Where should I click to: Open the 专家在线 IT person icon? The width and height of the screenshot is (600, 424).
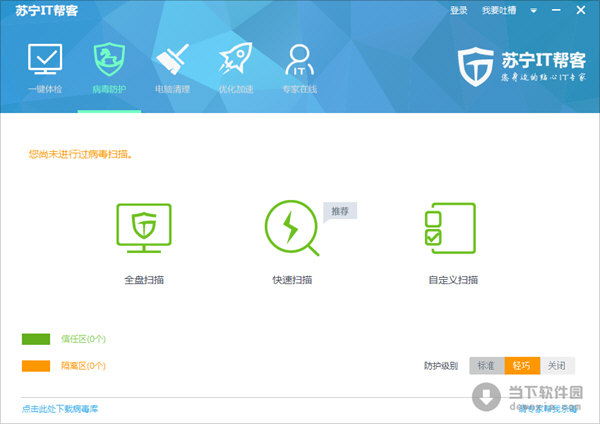299,59
